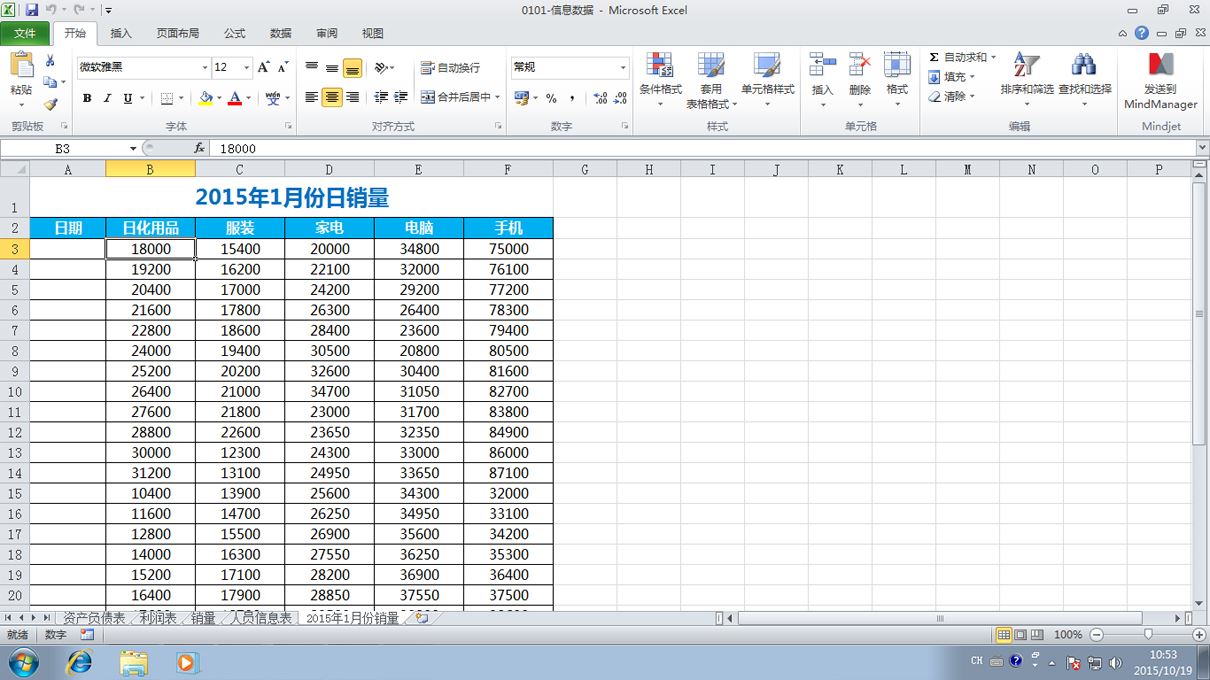1210x680 pixels.
Task: Click the Format Painter brush icon
Action: pos(50,103)
